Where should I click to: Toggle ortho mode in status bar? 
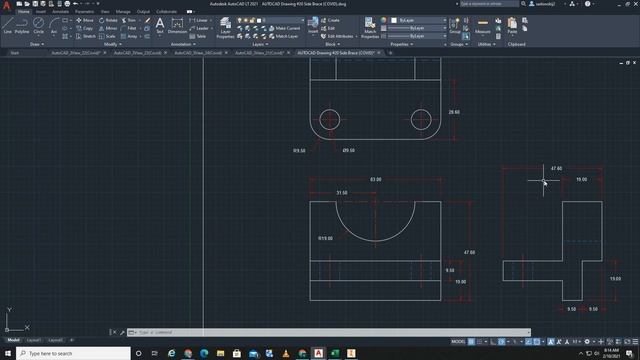click(x=493, y=342)
